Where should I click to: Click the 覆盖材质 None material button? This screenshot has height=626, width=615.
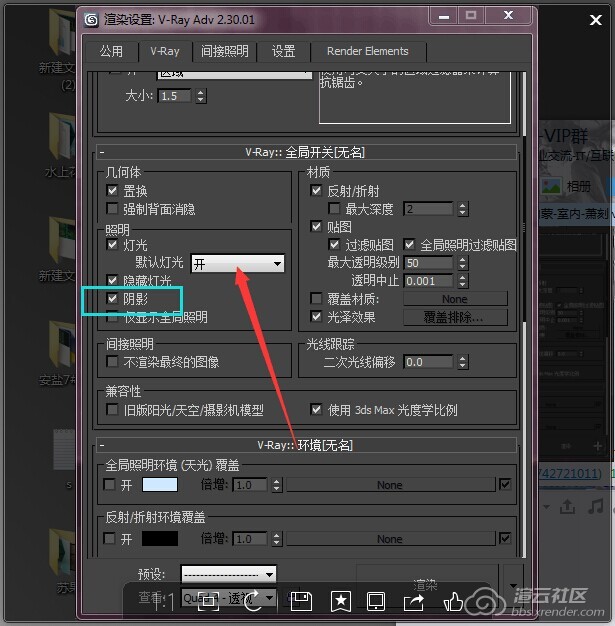(455, 299)
